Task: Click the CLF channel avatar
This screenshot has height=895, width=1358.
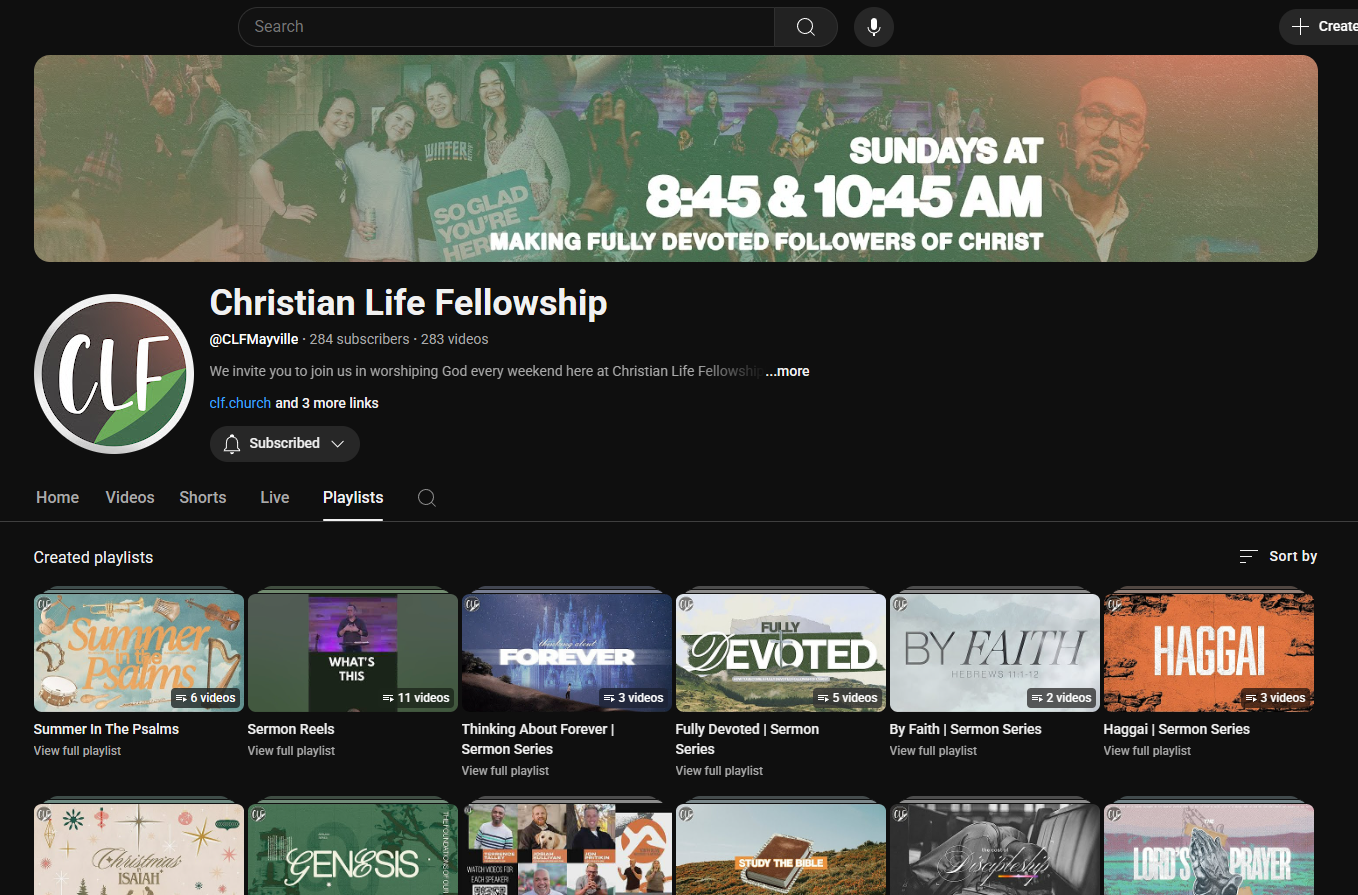Action: click(x=114, y=374)
